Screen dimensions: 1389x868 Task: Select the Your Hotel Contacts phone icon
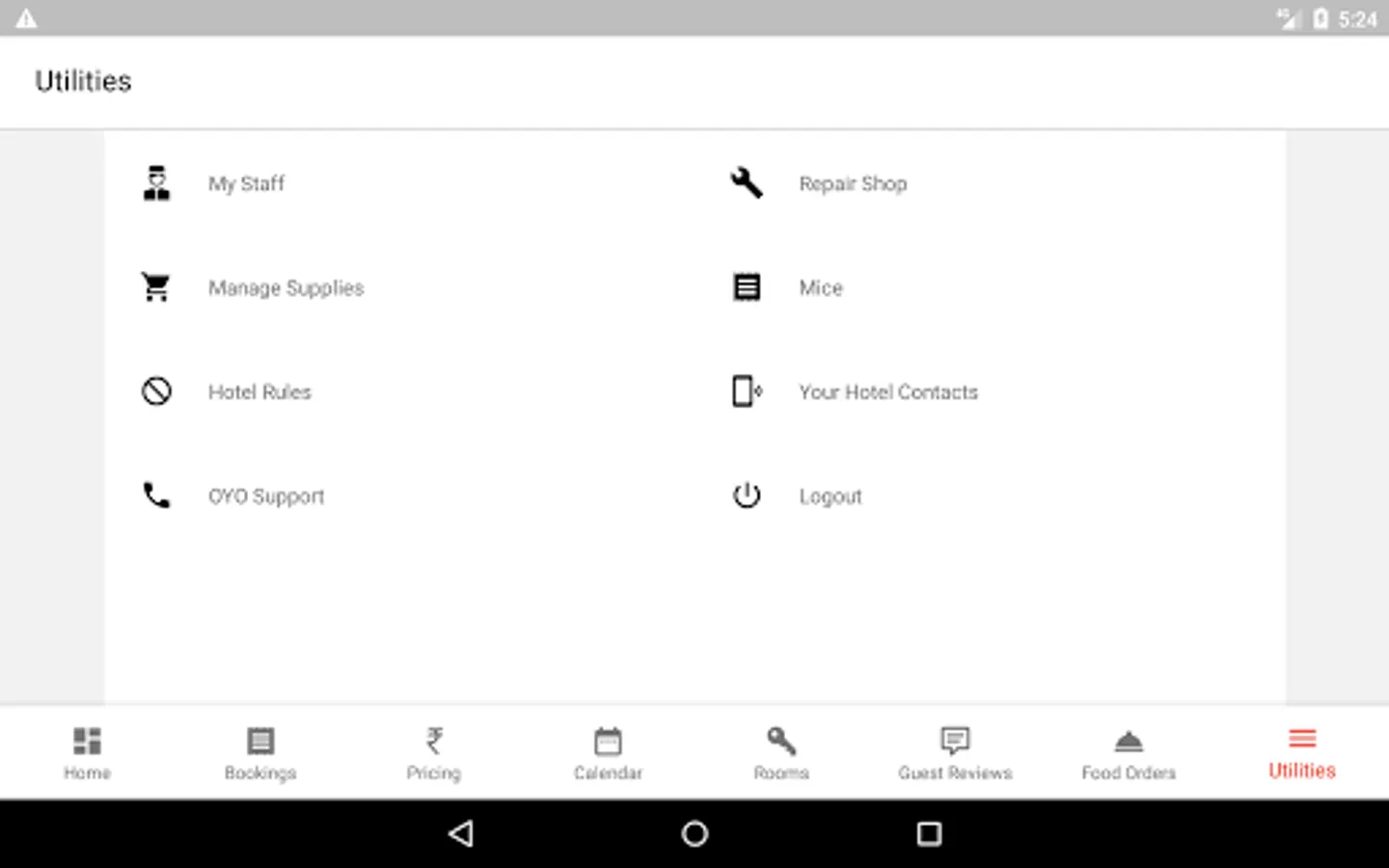click(747, 392)
